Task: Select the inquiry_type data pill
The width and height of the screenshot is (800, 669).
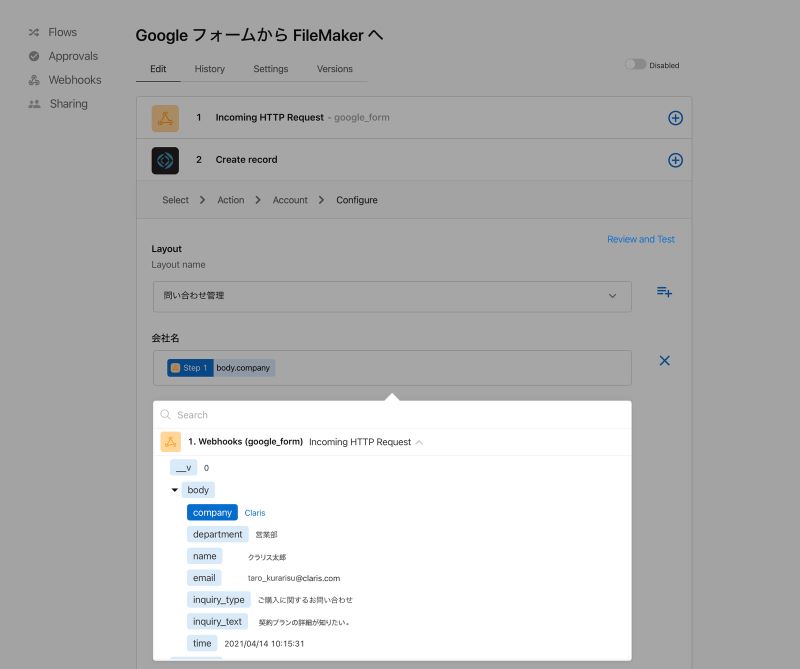Action: point(219,600)
